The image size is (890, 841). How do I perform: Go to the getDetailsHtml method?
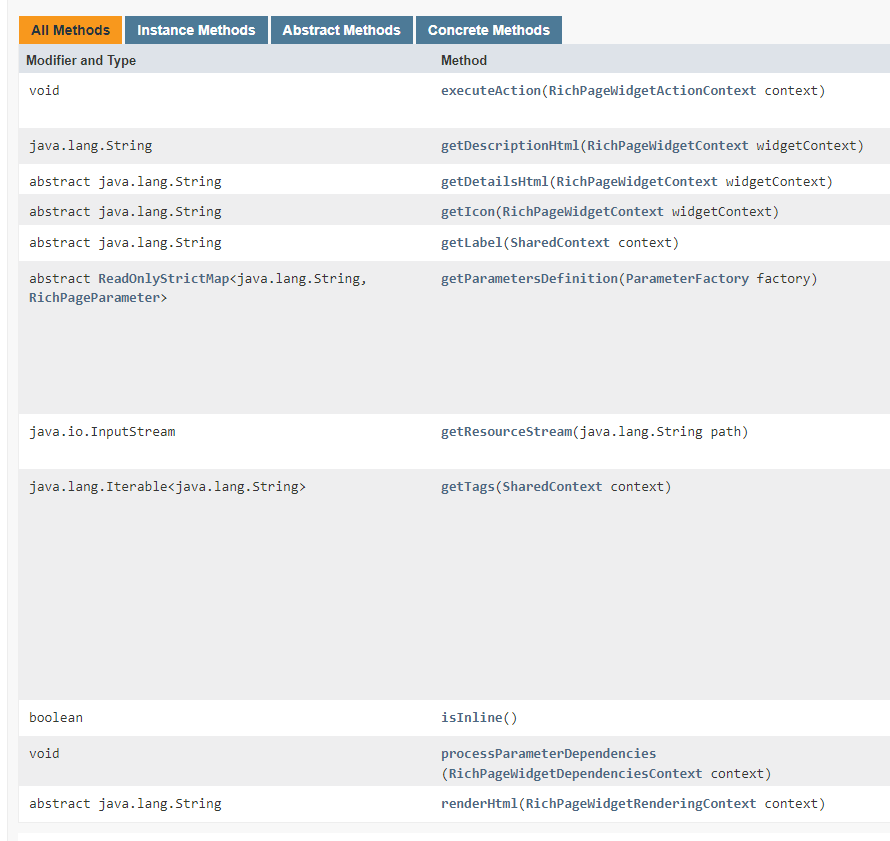coord(494,182)
